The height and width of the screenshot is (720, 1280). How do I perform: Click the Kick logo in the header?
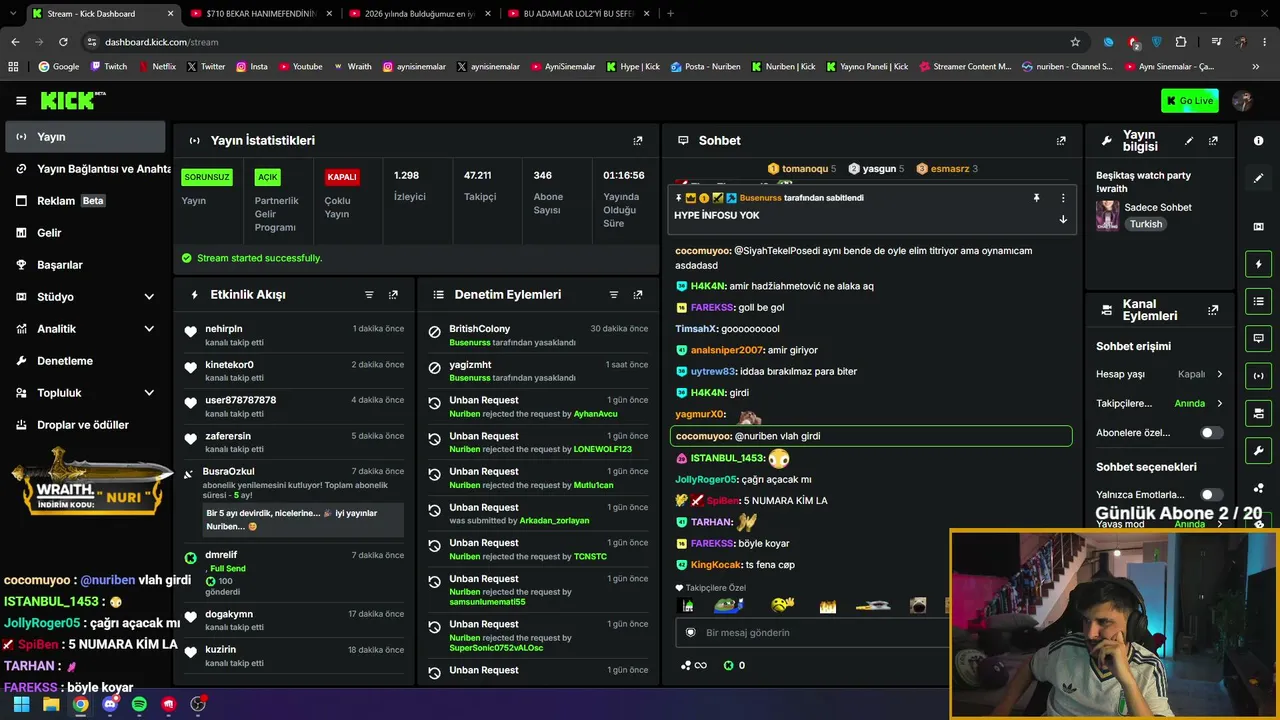(73, 100)
